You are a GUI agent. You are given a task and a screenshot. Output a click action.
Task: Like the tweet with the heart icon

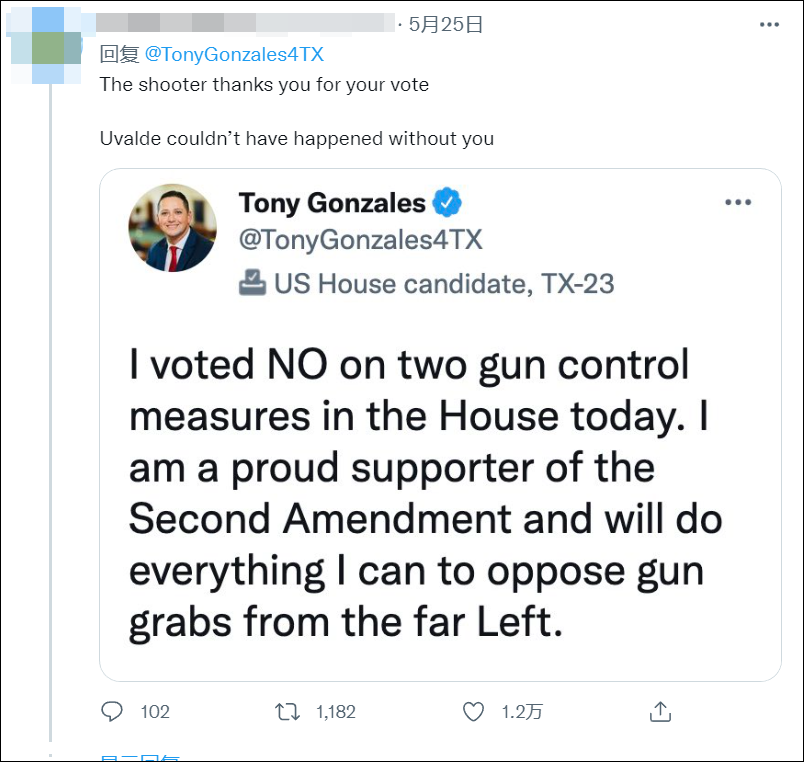[473, 712]
